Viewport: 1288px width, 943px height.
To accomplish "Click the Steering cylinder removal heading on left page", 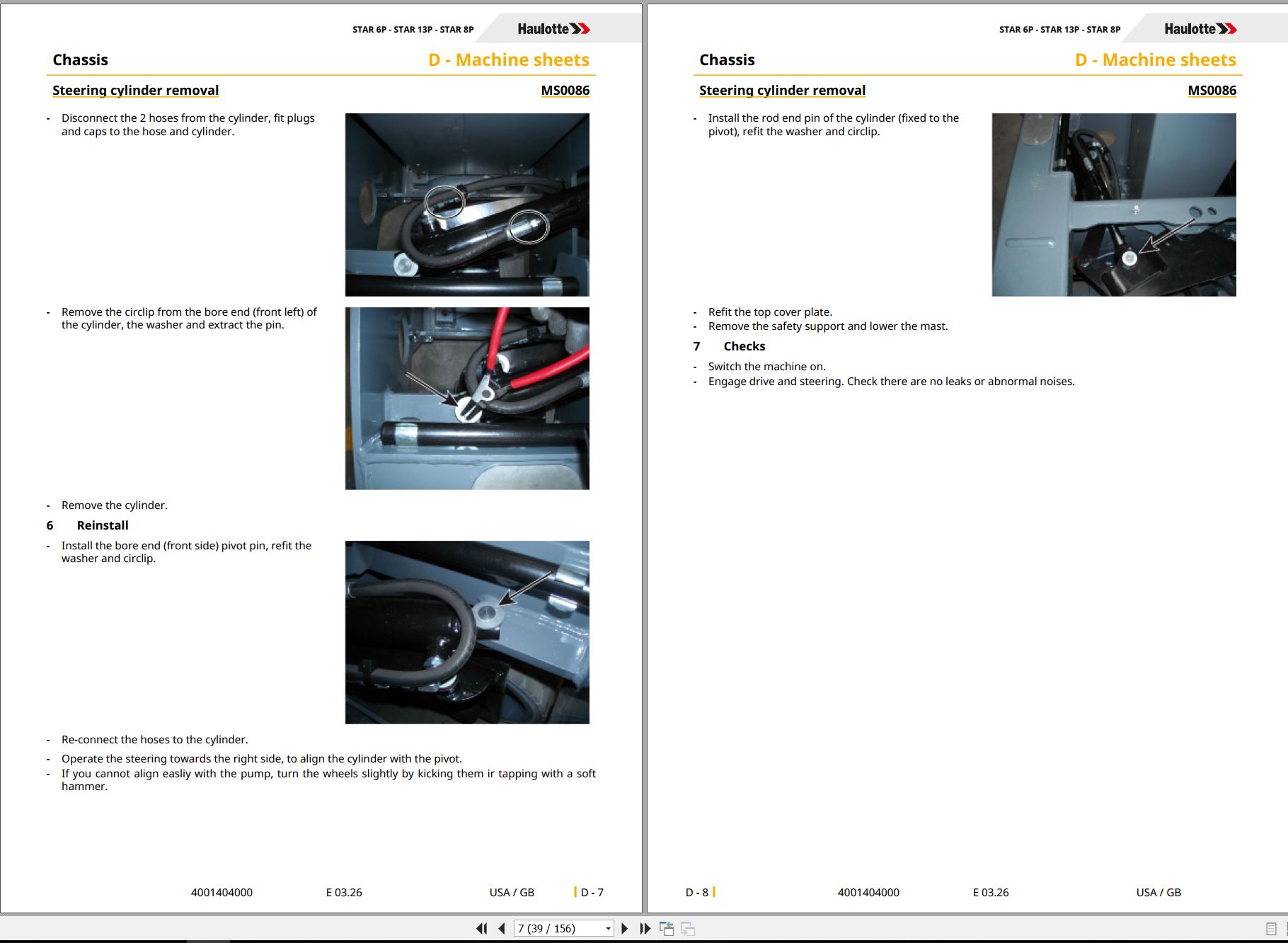I will [x=135, y=90].
